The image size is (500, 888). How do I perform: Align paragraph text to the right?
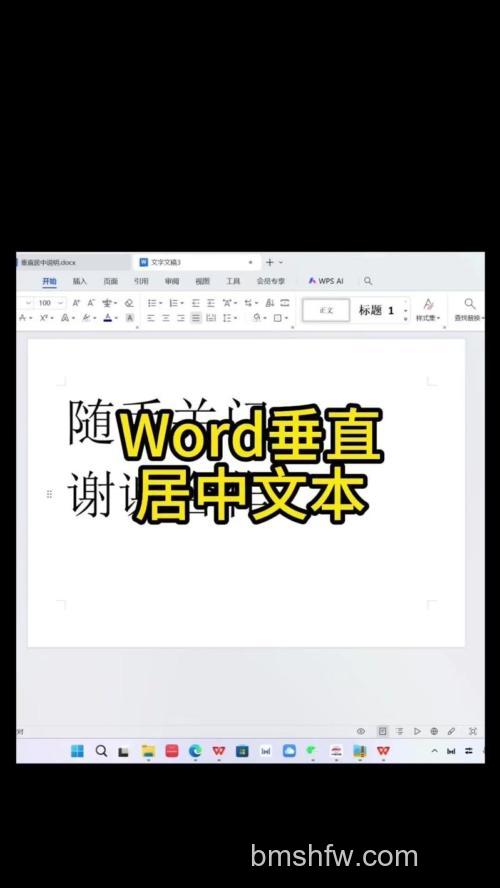coord(181,318)
